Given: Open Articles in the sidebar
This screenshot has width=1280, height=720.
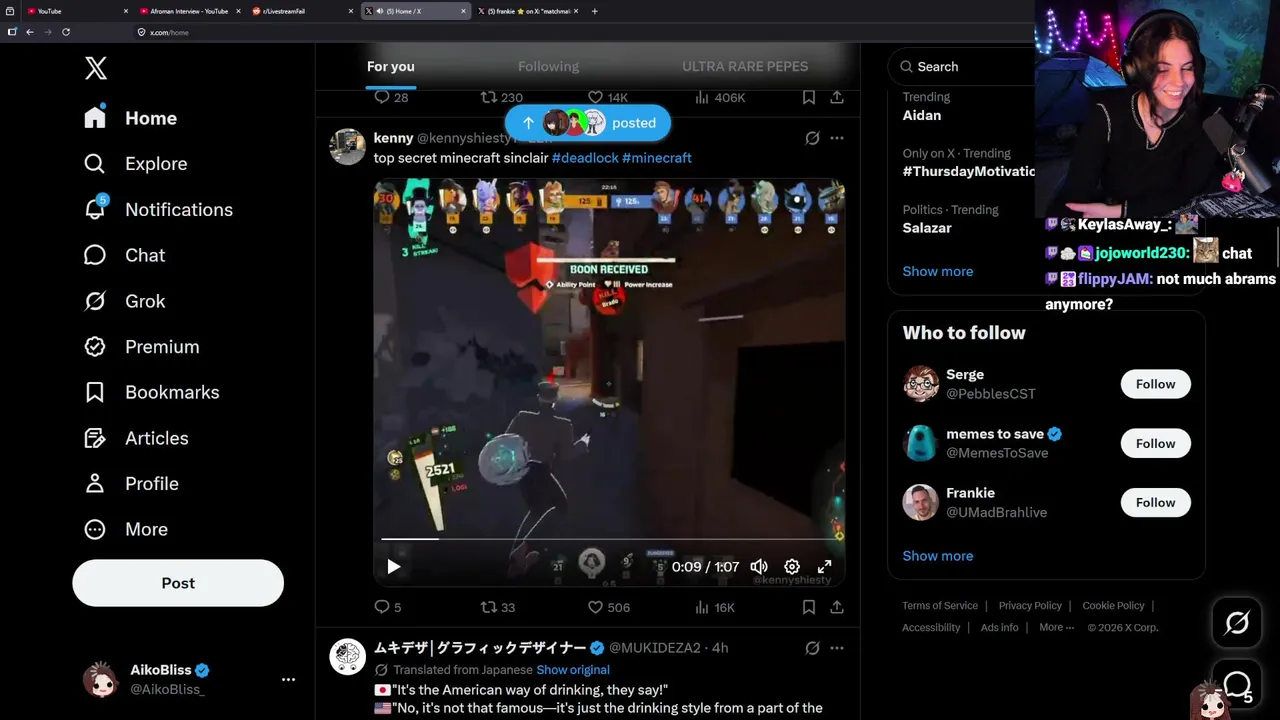Looking at the screenshot, I should [136, 438].
